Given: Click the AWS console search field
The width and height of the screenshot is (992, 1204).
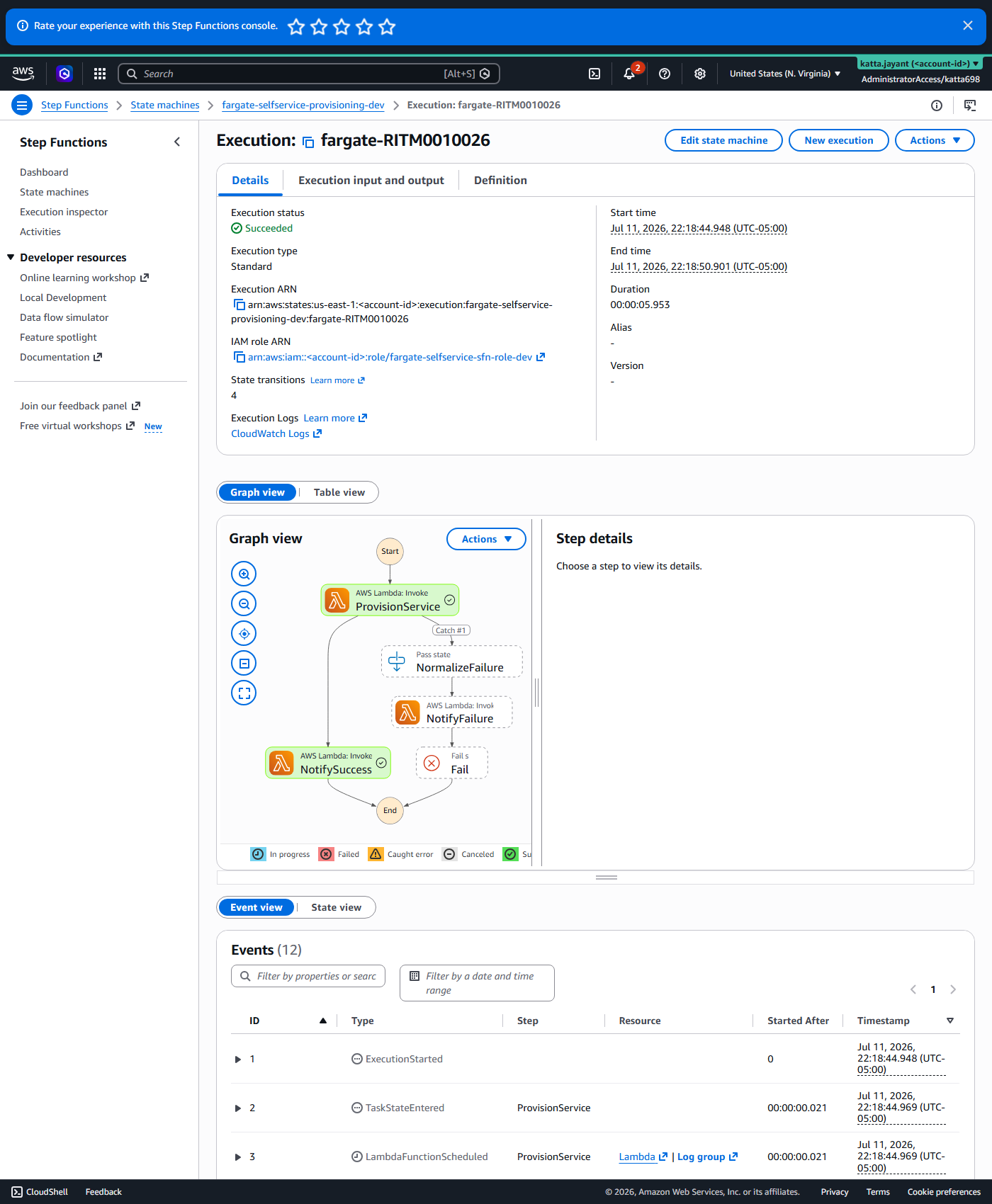Looking at the screenshot, I should [309, 74].
